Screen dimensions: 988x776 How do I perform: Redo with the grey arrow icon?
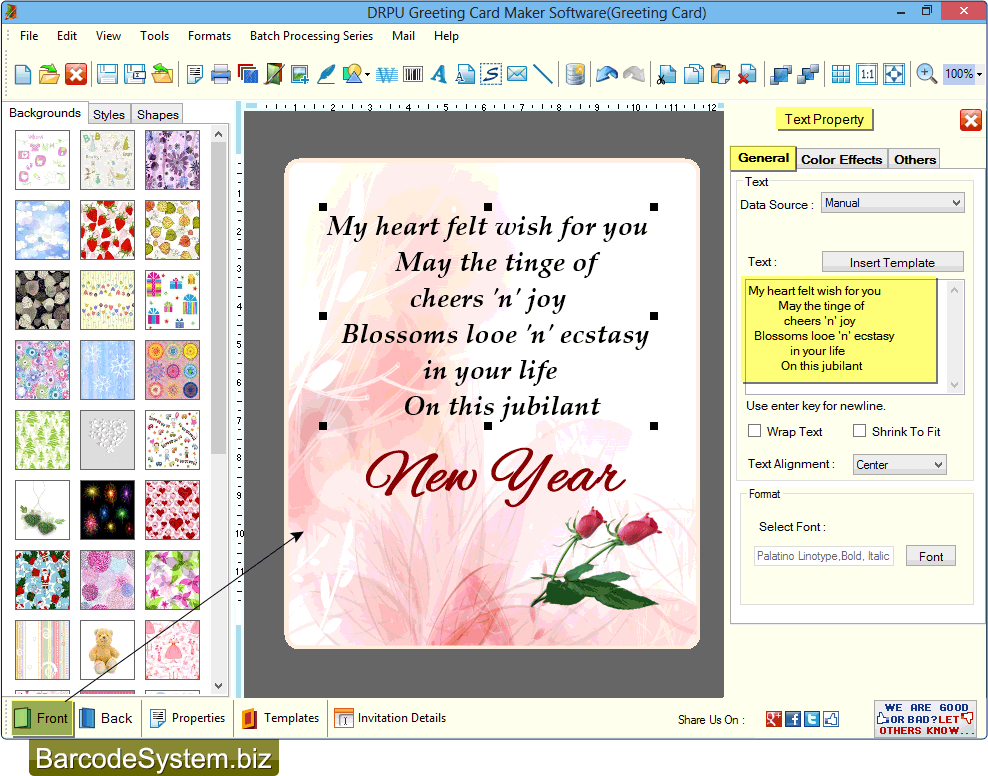coord(634,74)
